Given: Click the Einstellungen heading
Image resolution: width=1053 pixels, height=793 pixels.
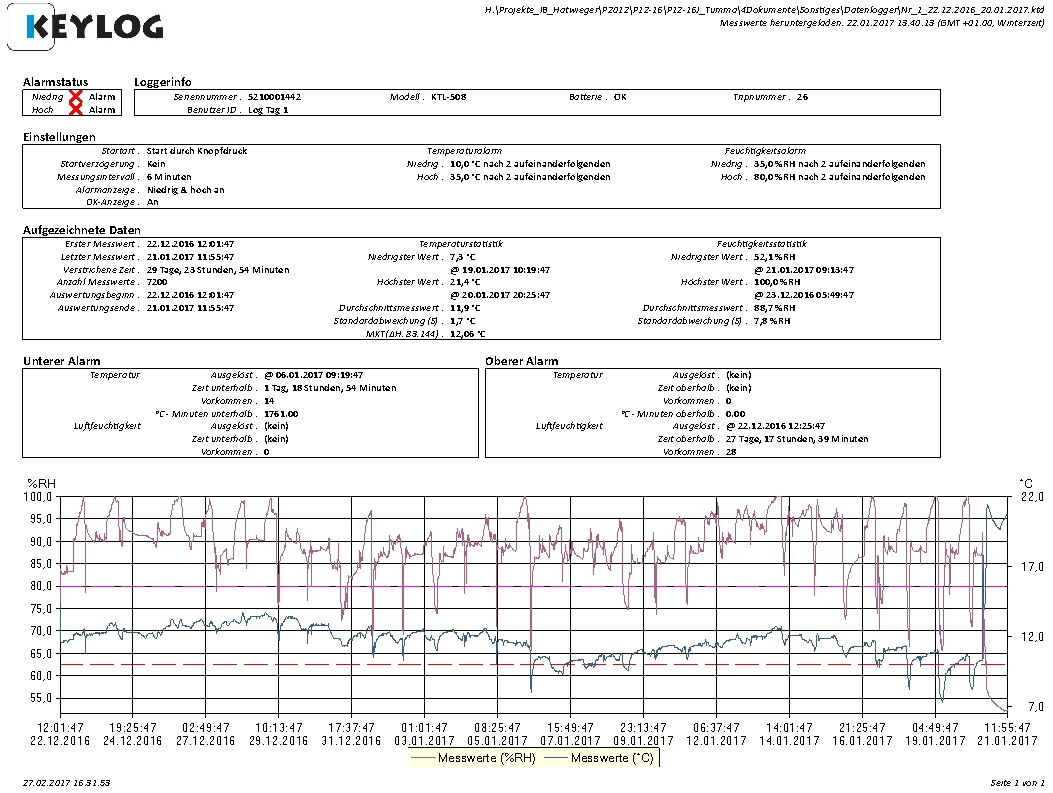Looking at the screenshot, I should (59, 137).
